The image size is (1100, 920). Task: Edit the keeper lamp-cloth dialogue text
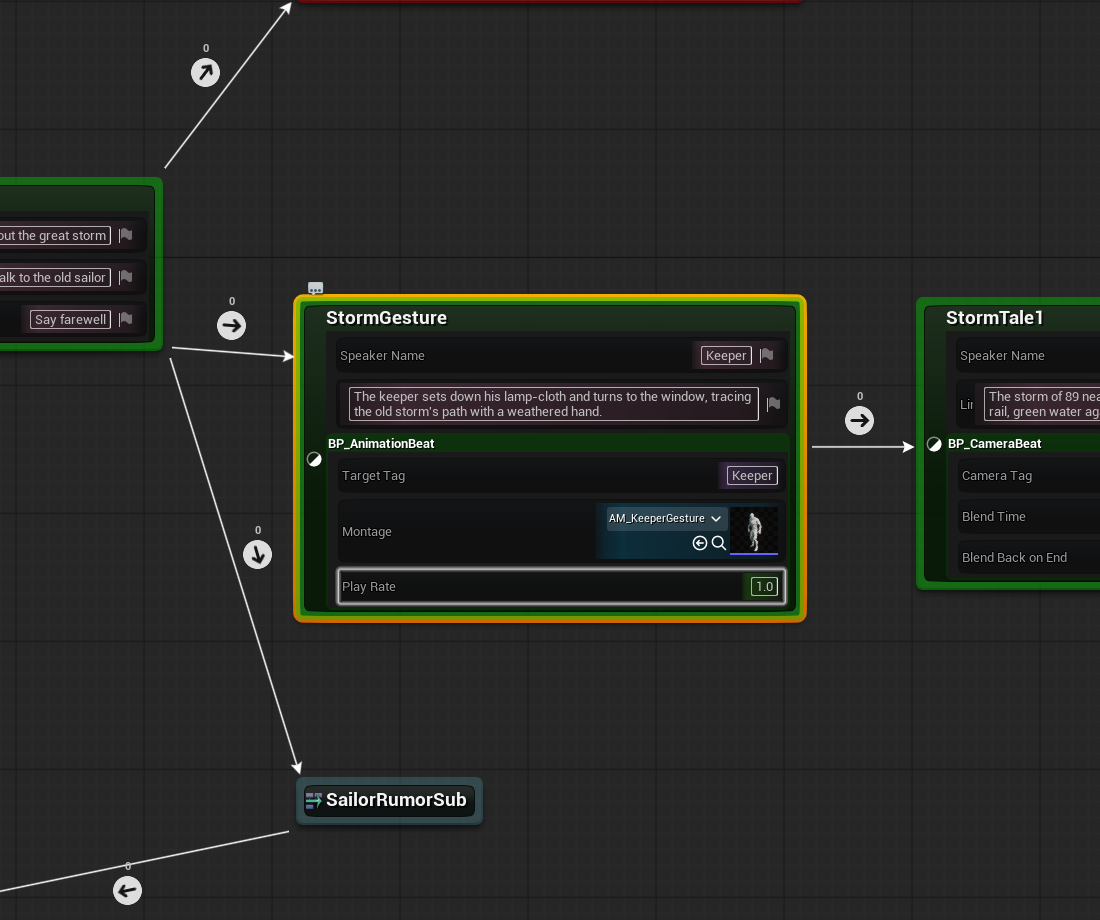pyautogui.click(x=554, y=404)
